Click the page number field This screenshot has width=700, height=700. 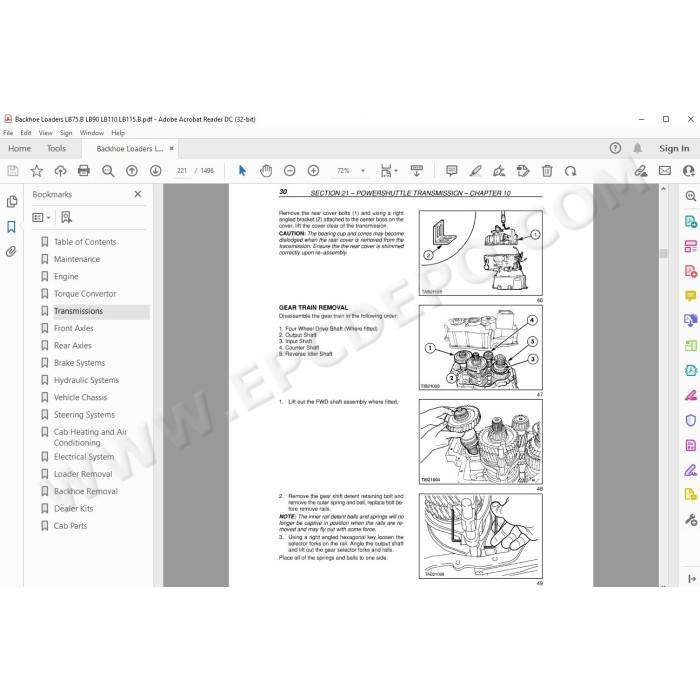tap(182, 171)
